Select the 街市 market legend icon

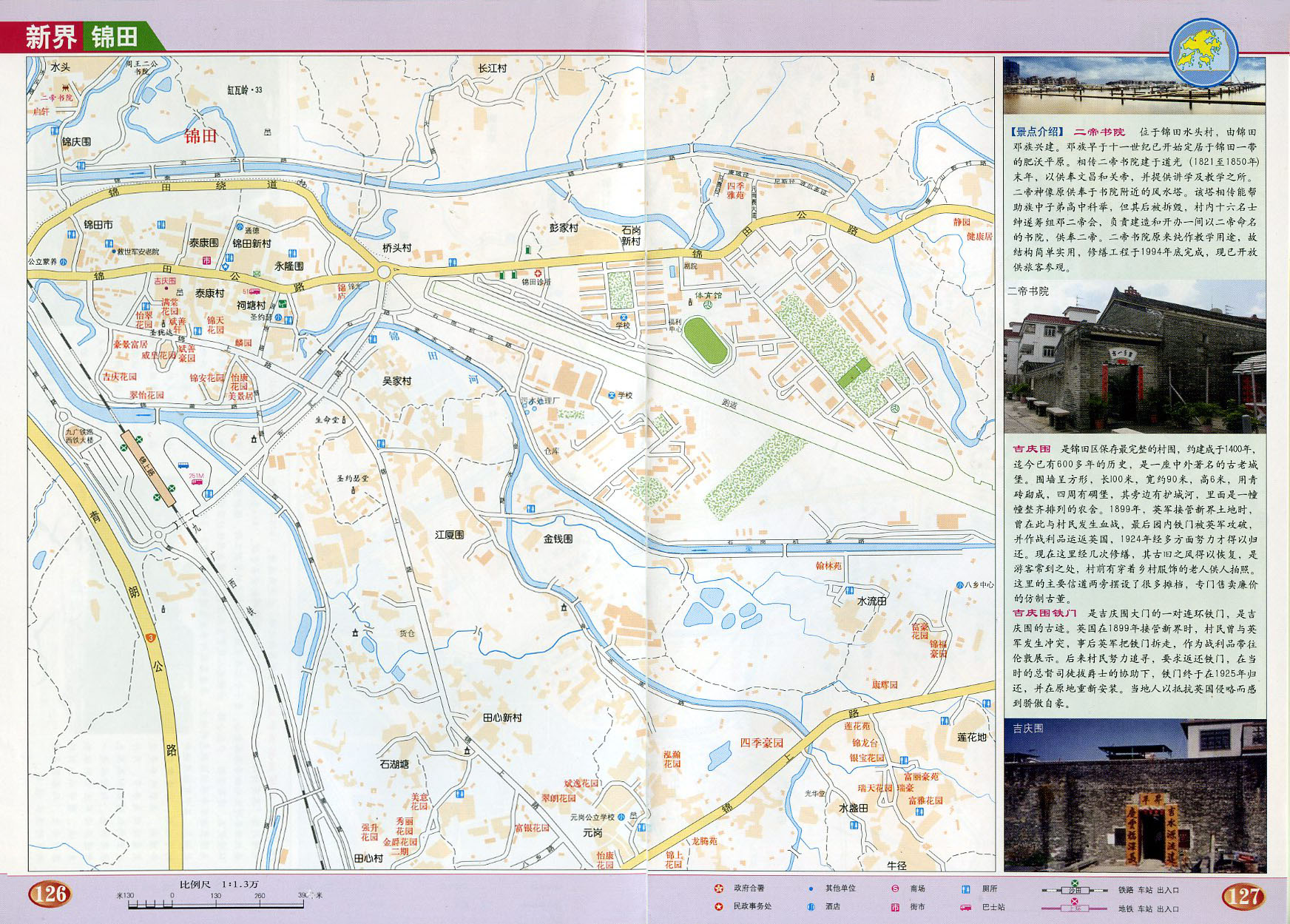coord(895,906)
